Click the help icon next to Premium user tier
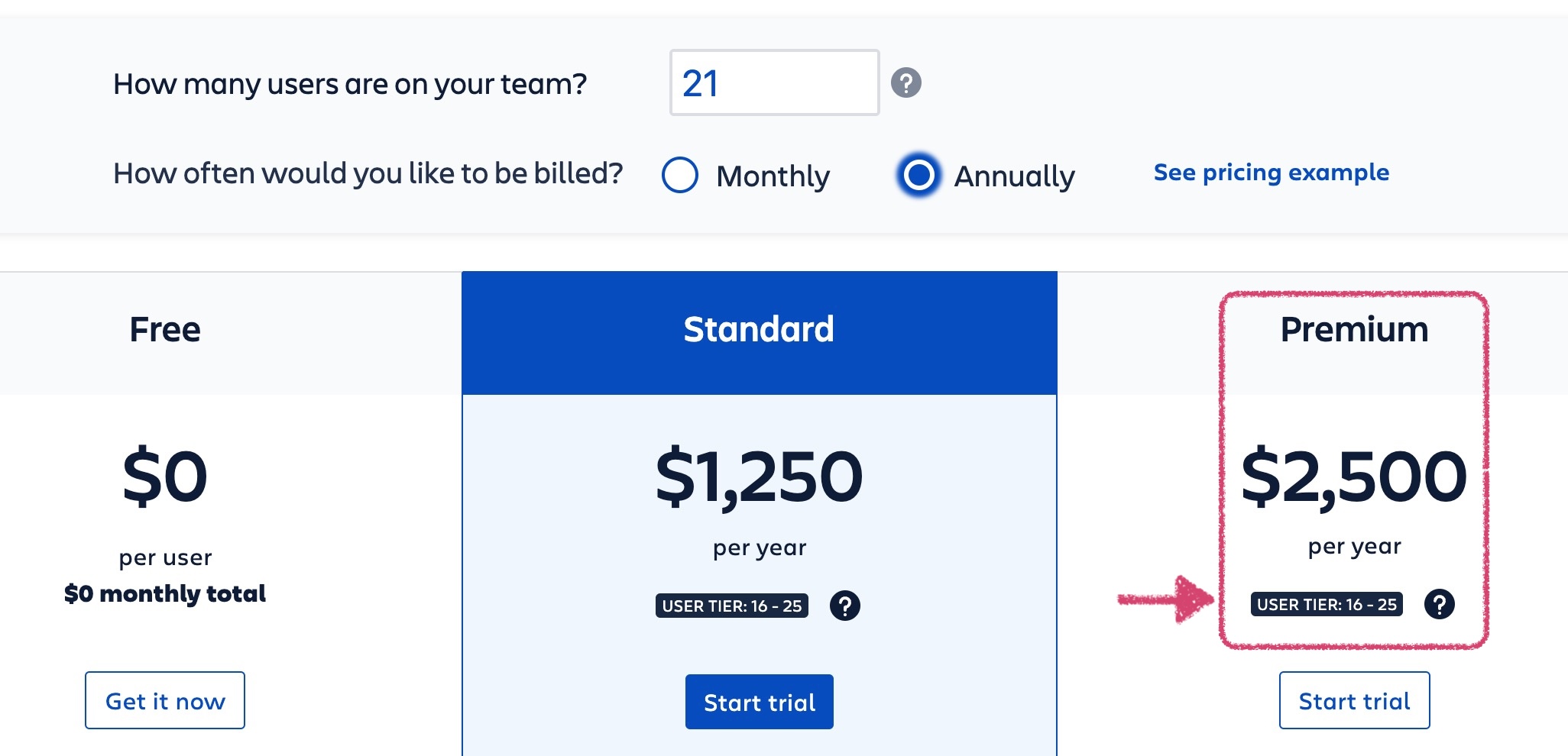1568x756 pixels. click(1440, 604)
